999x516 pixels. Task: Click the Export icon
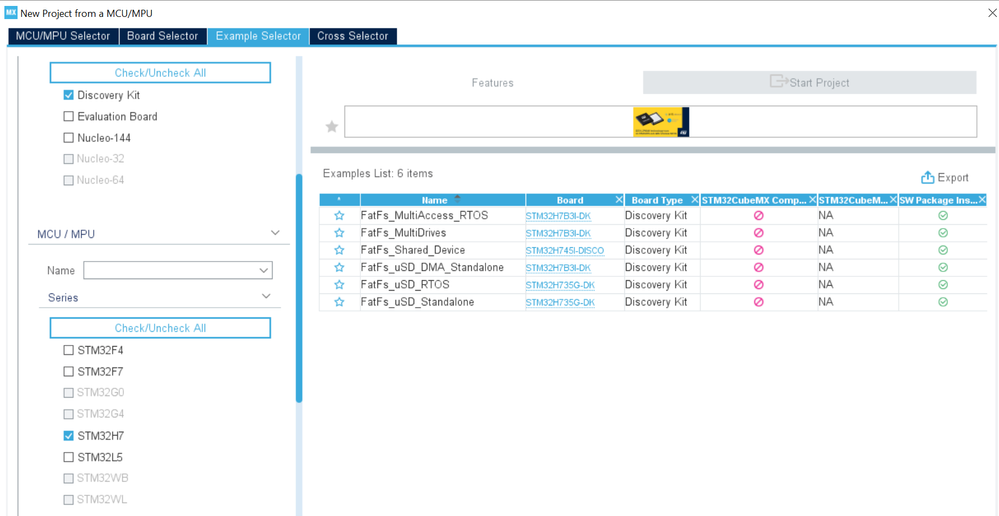pyautogui.click(x=928, y=178)
